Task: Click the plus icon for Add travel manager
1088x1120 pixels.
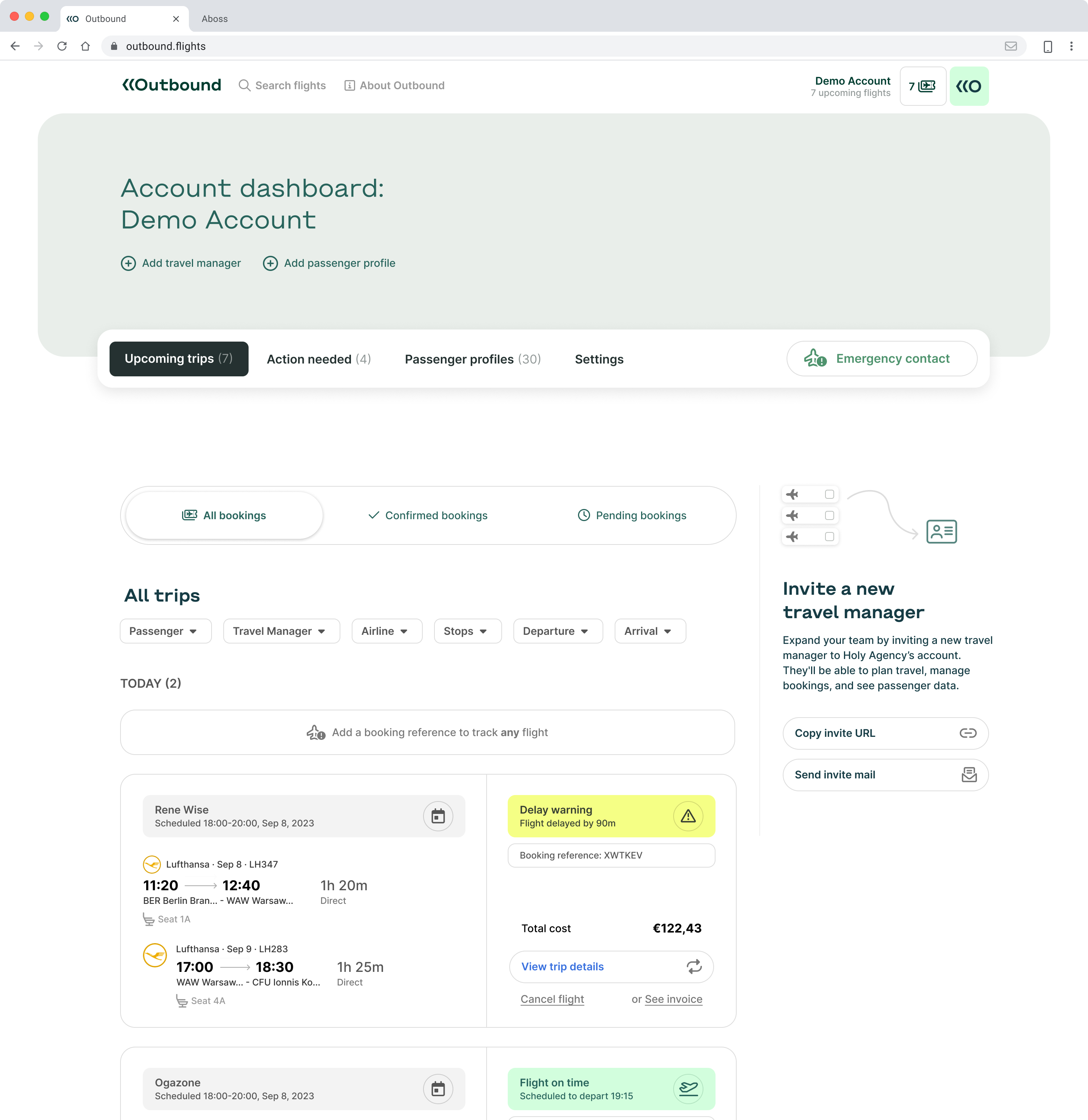Action: 128,263
